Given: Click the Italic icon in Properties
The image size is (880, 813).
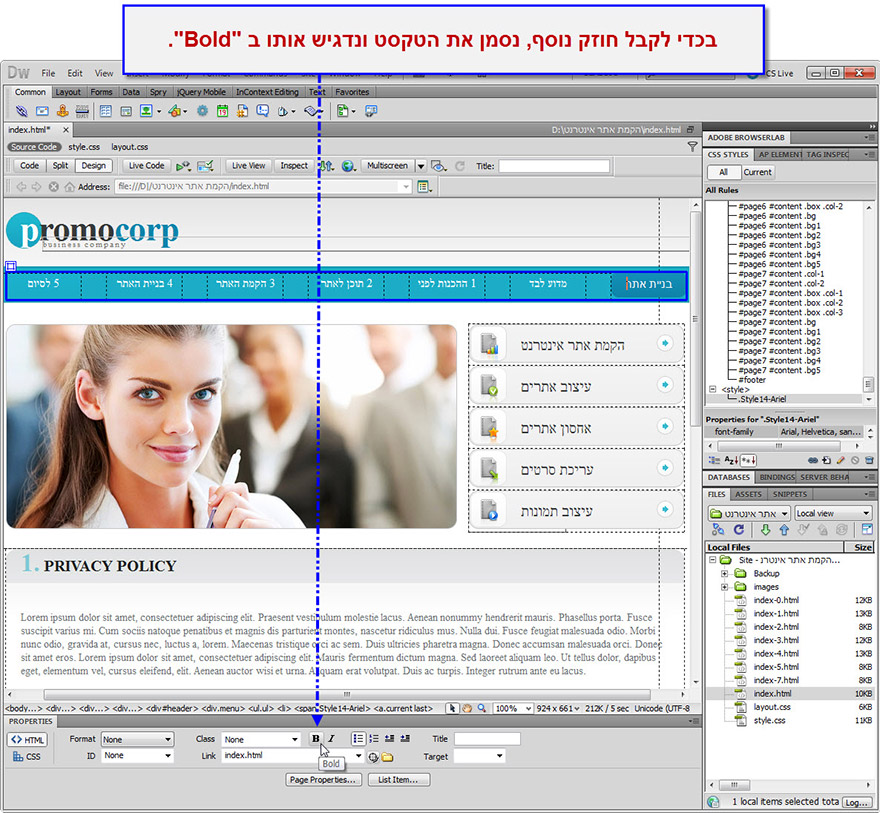Looking at the screenshot, I should [331, 738].
